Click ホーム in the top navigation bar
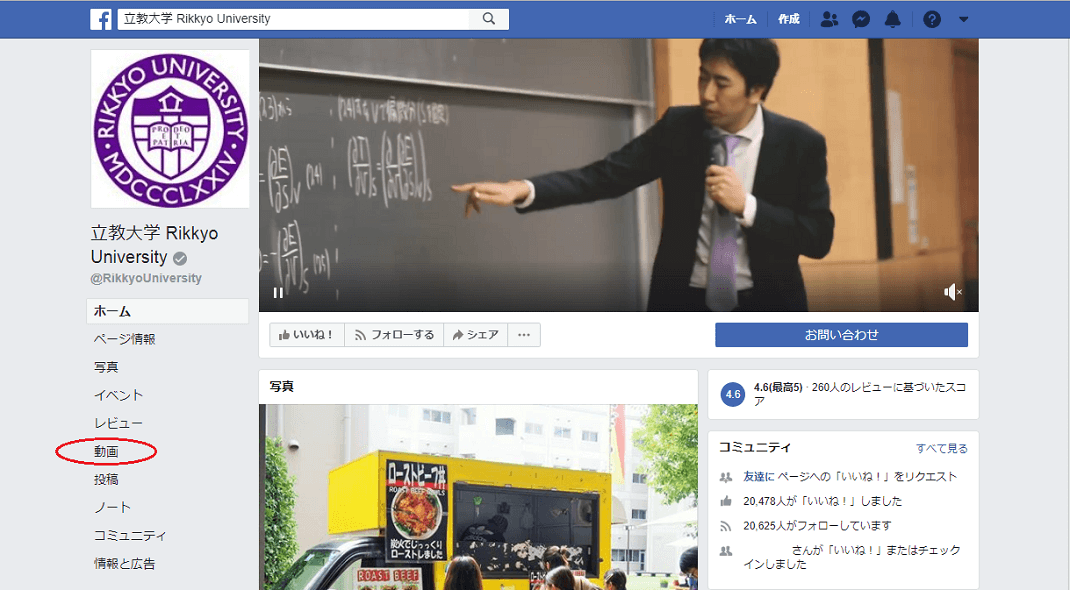The height and width of the screenshot is (590, 1070). 740,20
